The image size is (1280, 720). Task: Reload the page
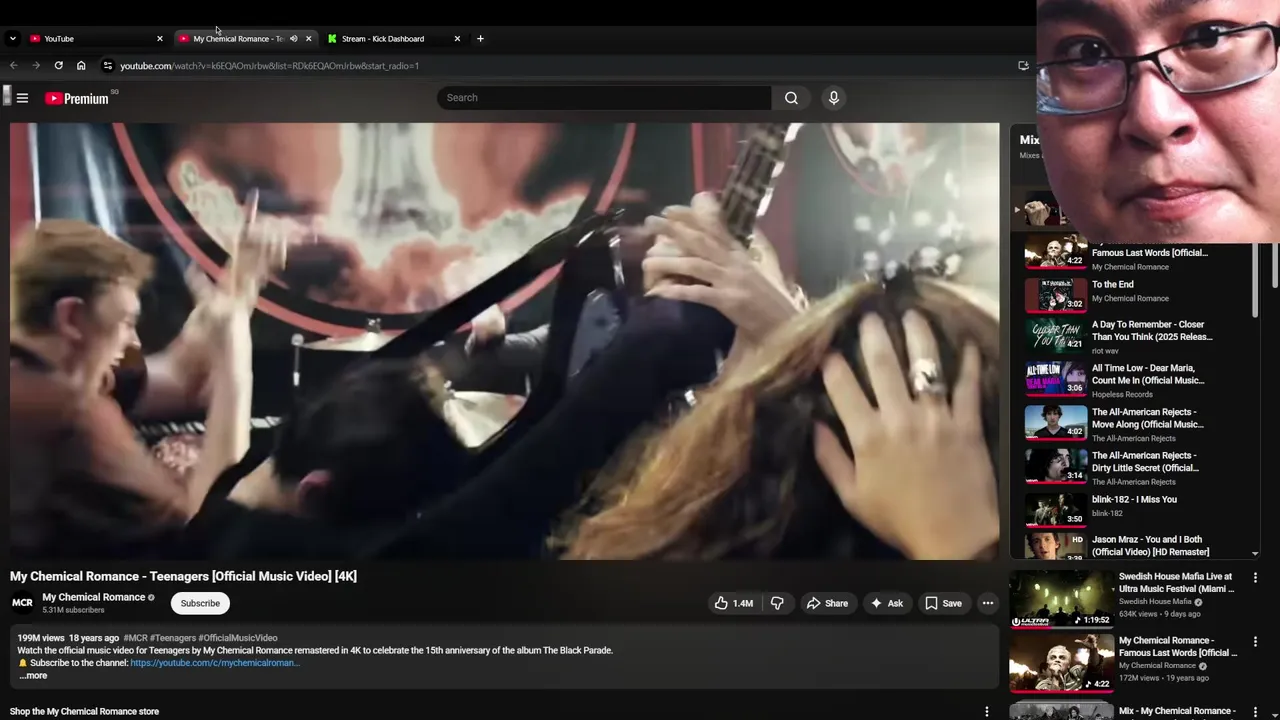tap(59, 66)
